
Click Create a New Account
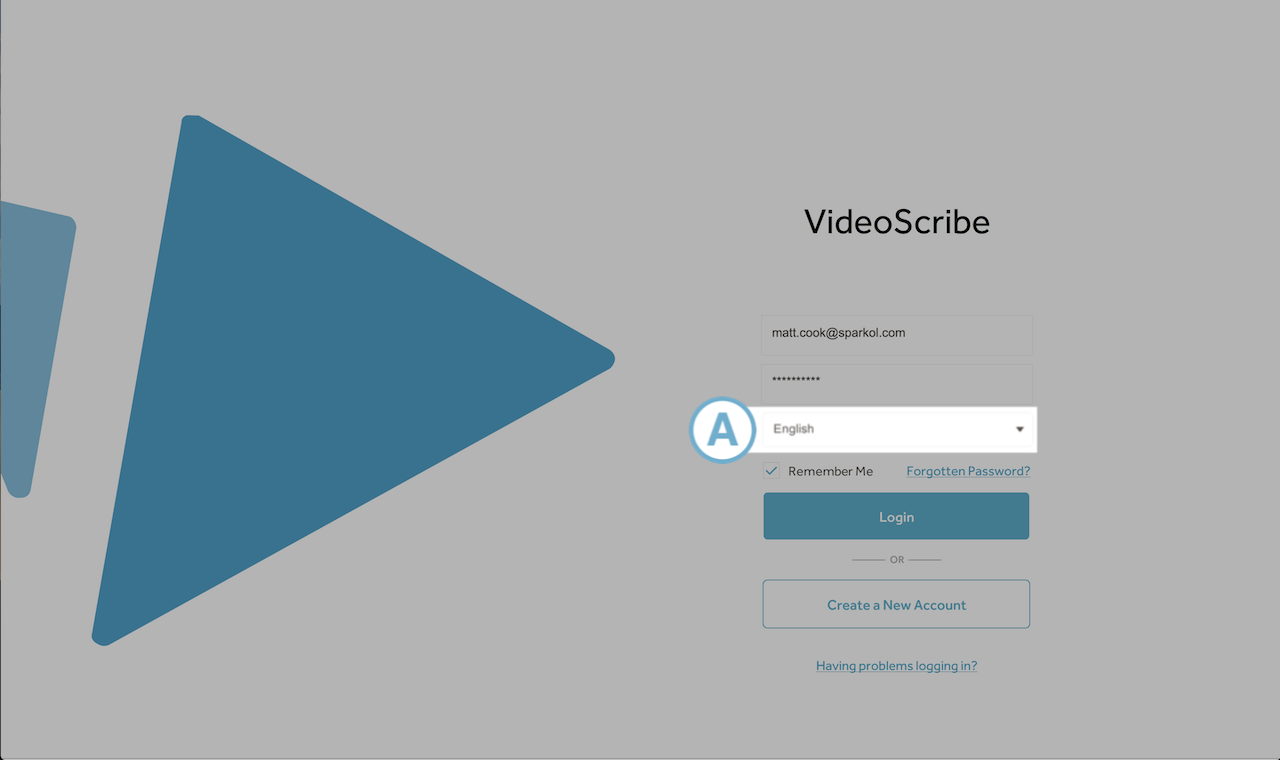[x=896, y=605]
